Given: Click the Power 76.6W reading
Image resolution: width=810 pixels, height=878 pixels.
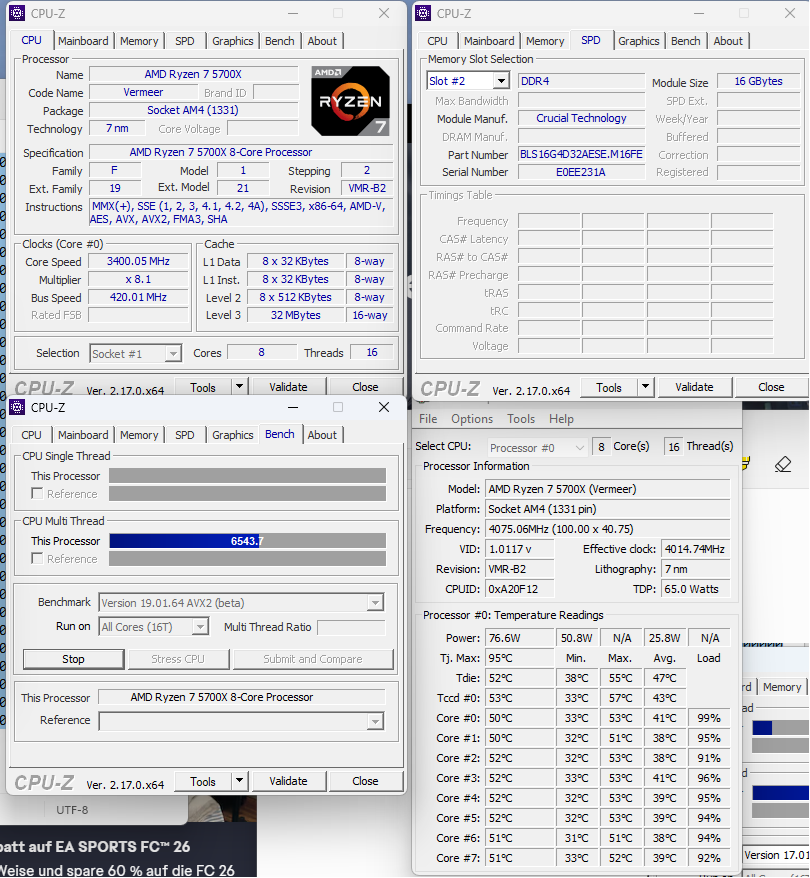Looking at the screenshot, I should [x=519, y=638].
